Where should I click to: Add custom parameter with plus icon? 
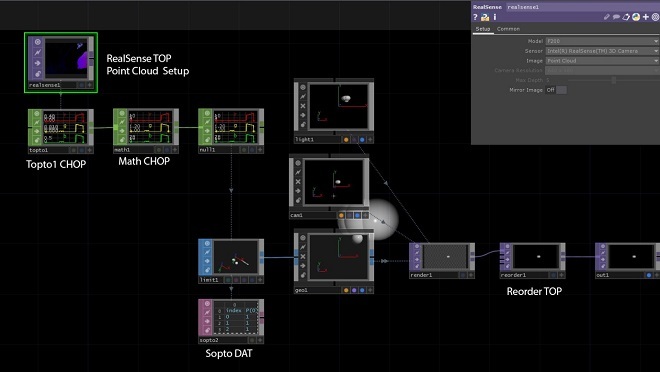point(646,17)
